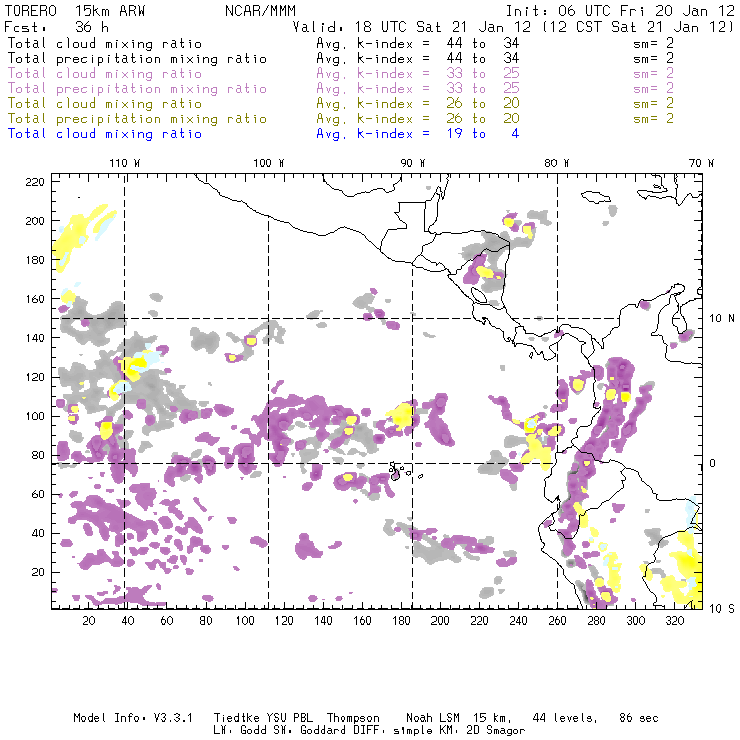Image resolution: width=740 pixels, height=740 pixels.
Task: Select the "80 W" longitude label
Action: (557, 163)
